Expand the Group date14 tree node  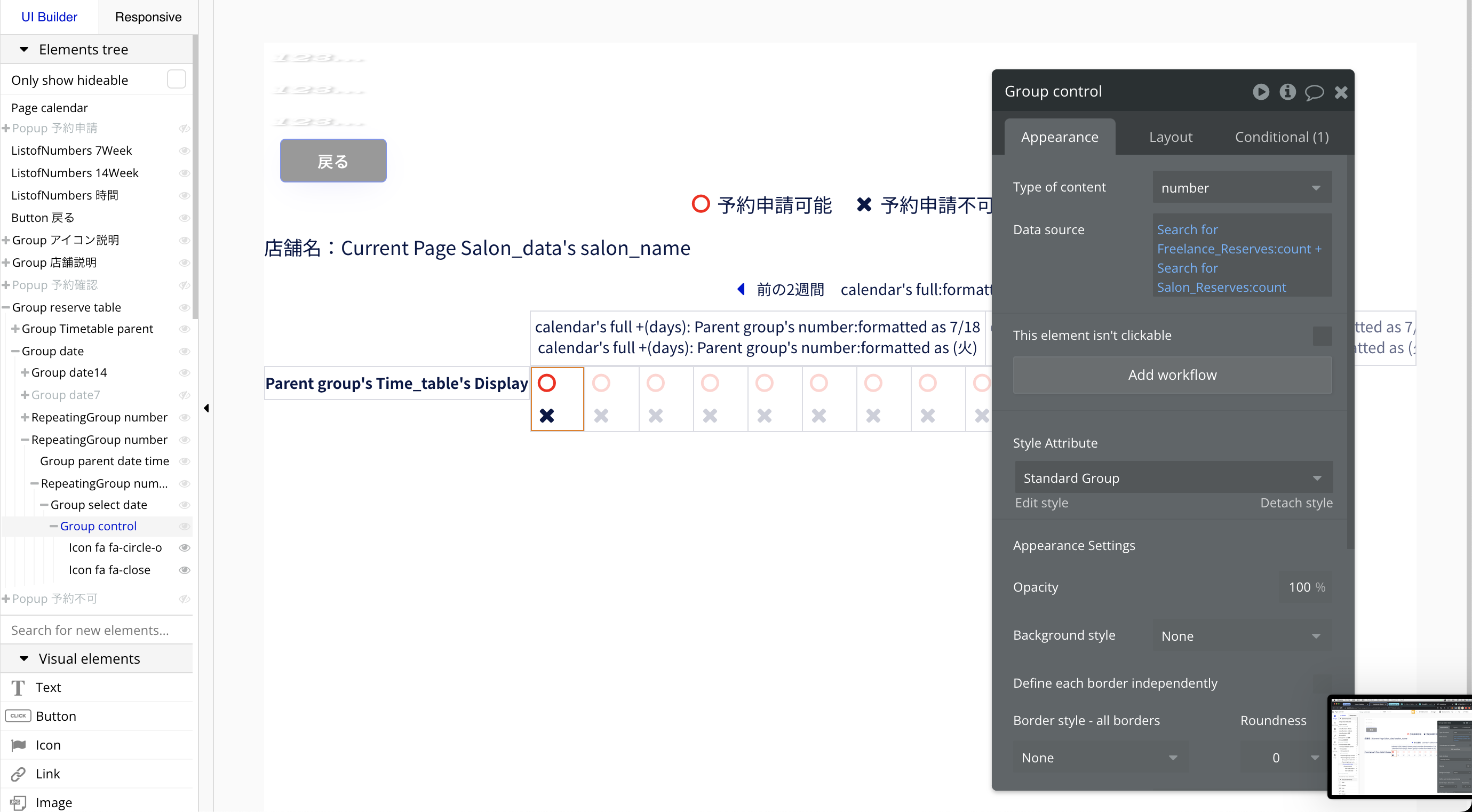(x=25, y=372)
